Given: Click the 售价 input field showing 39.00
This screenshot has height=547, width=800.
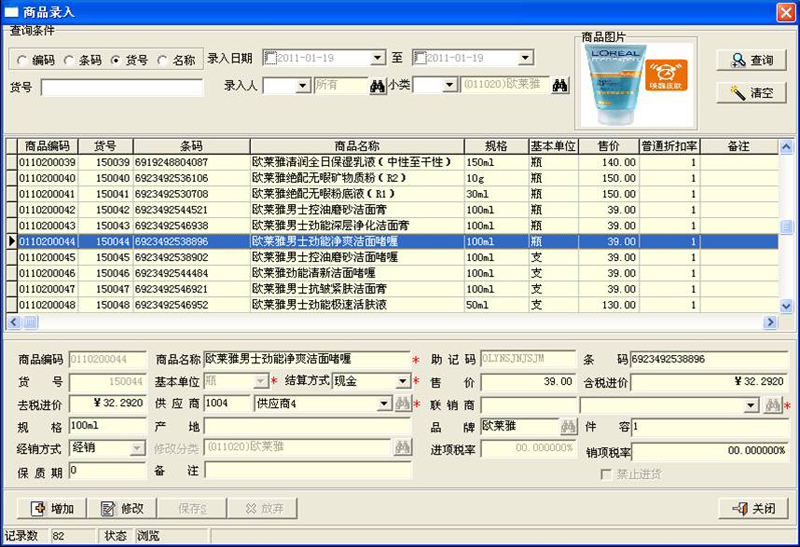Looking at the screenshot, I should [528, 382].
